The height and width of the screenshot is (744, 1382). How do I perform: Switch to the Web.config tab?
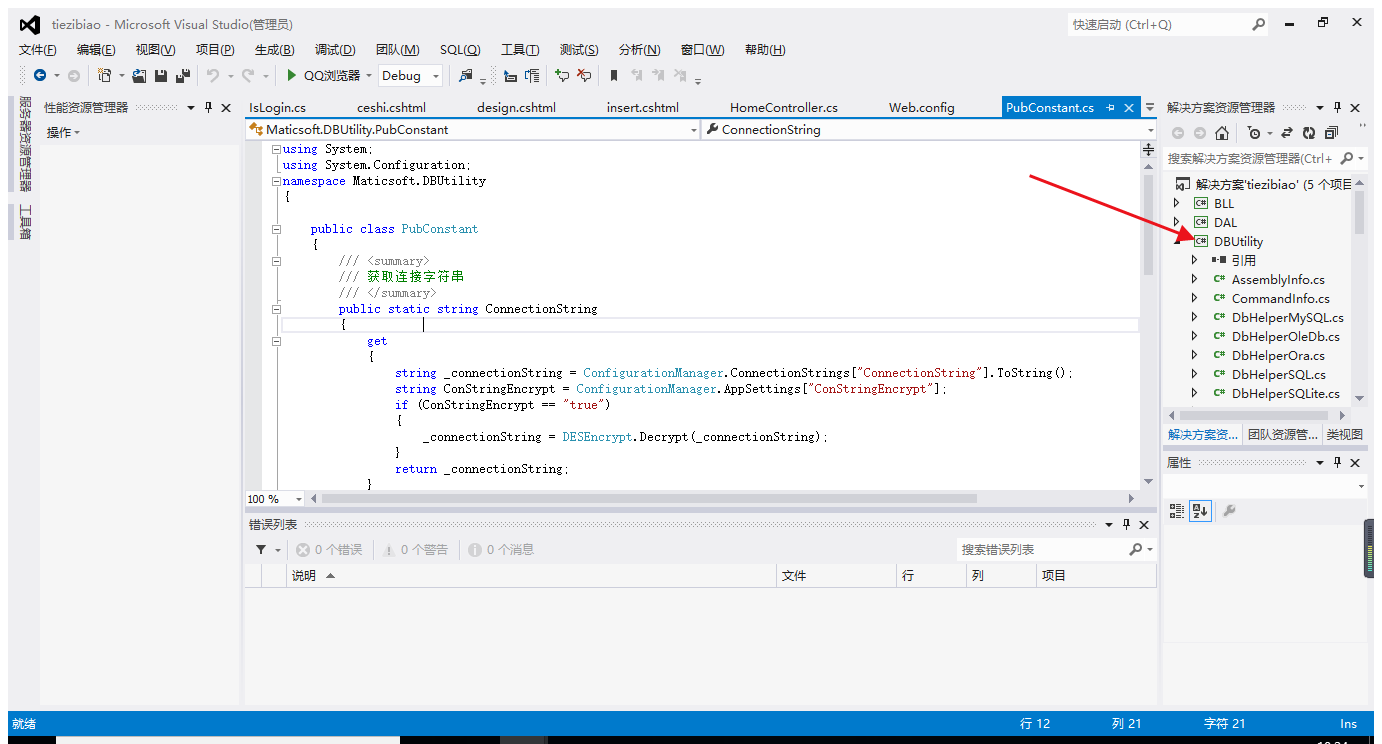coord(922,107)
